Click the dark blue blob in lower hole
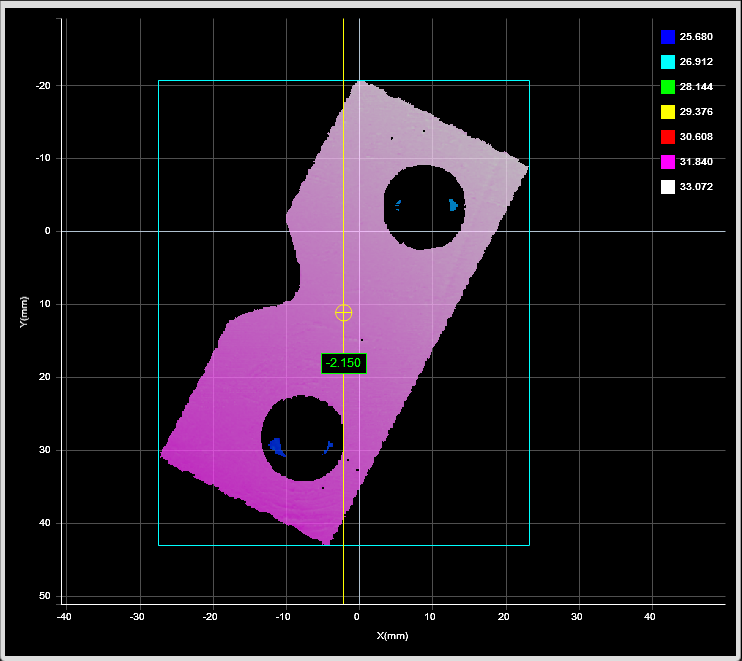Viewport: 742px width, 661px height. [x=276, y=447]
